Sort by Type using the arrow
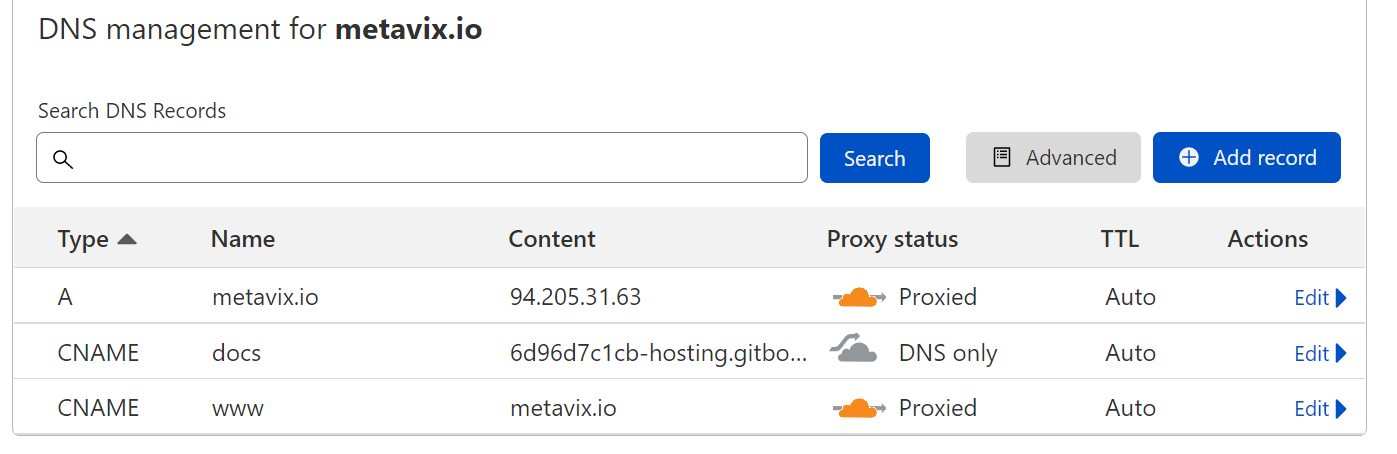 coord(127,239)
